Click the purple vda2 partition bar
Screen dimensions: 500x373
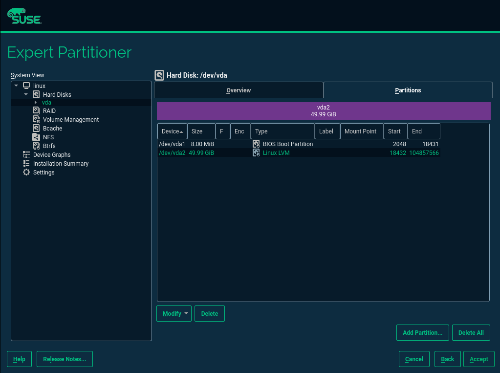coord(324,111)
